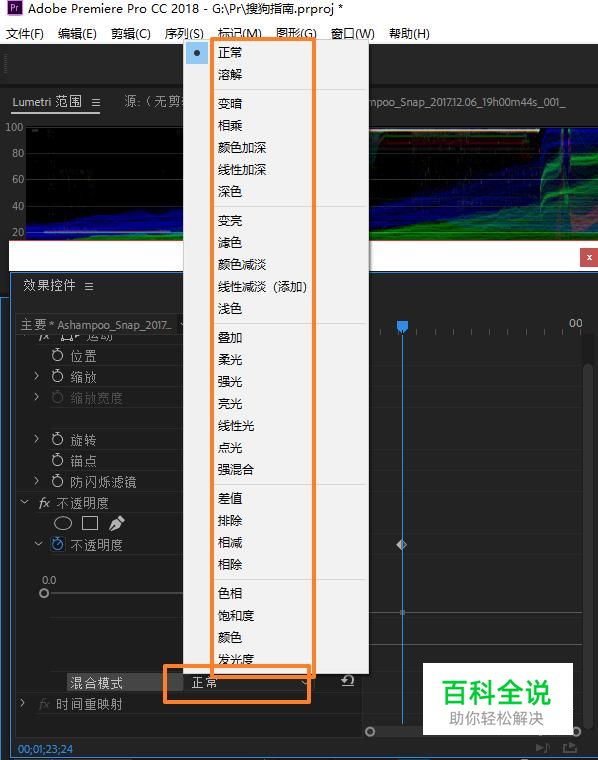This screenshot has width=598, height=760.
Task: Click the opacity keyframe diamond on timeline
Action: point(401,545)
